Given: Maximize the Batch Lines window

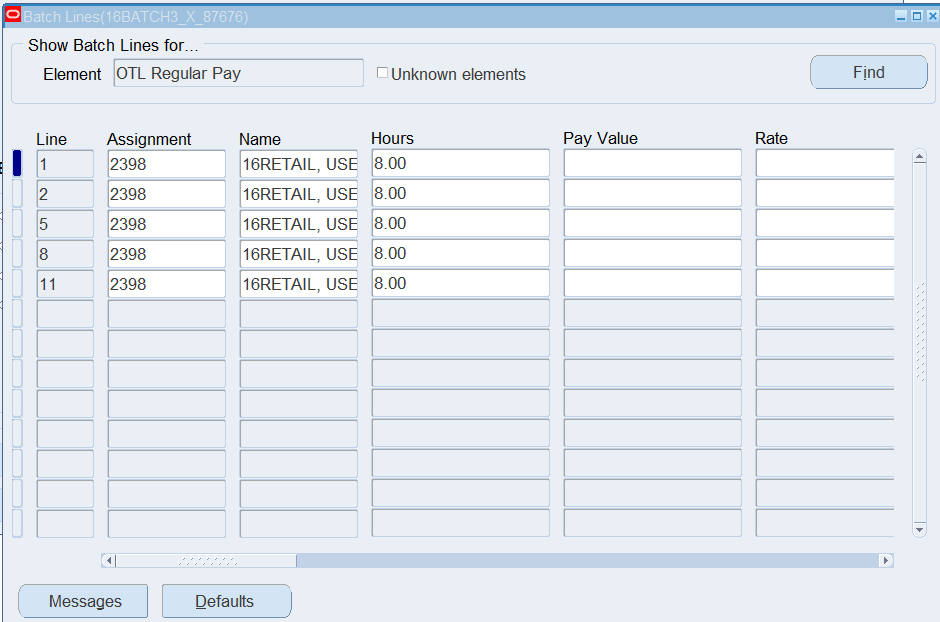Looking at the screenshot, I should tap(917, 16).
